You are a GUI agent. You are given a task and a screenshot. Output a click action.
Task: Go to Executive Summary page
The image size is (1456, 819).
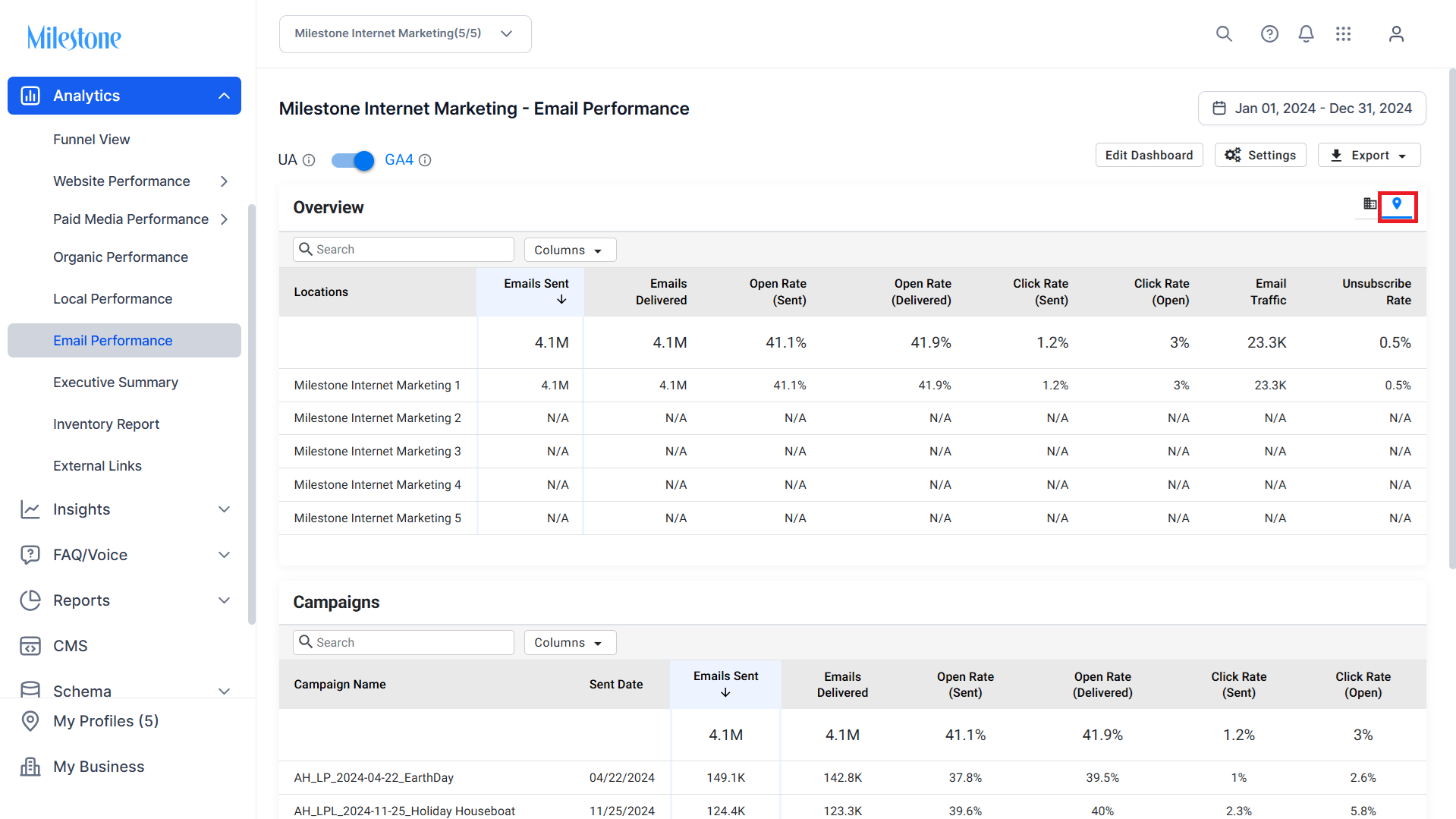(x=115, y=383)
